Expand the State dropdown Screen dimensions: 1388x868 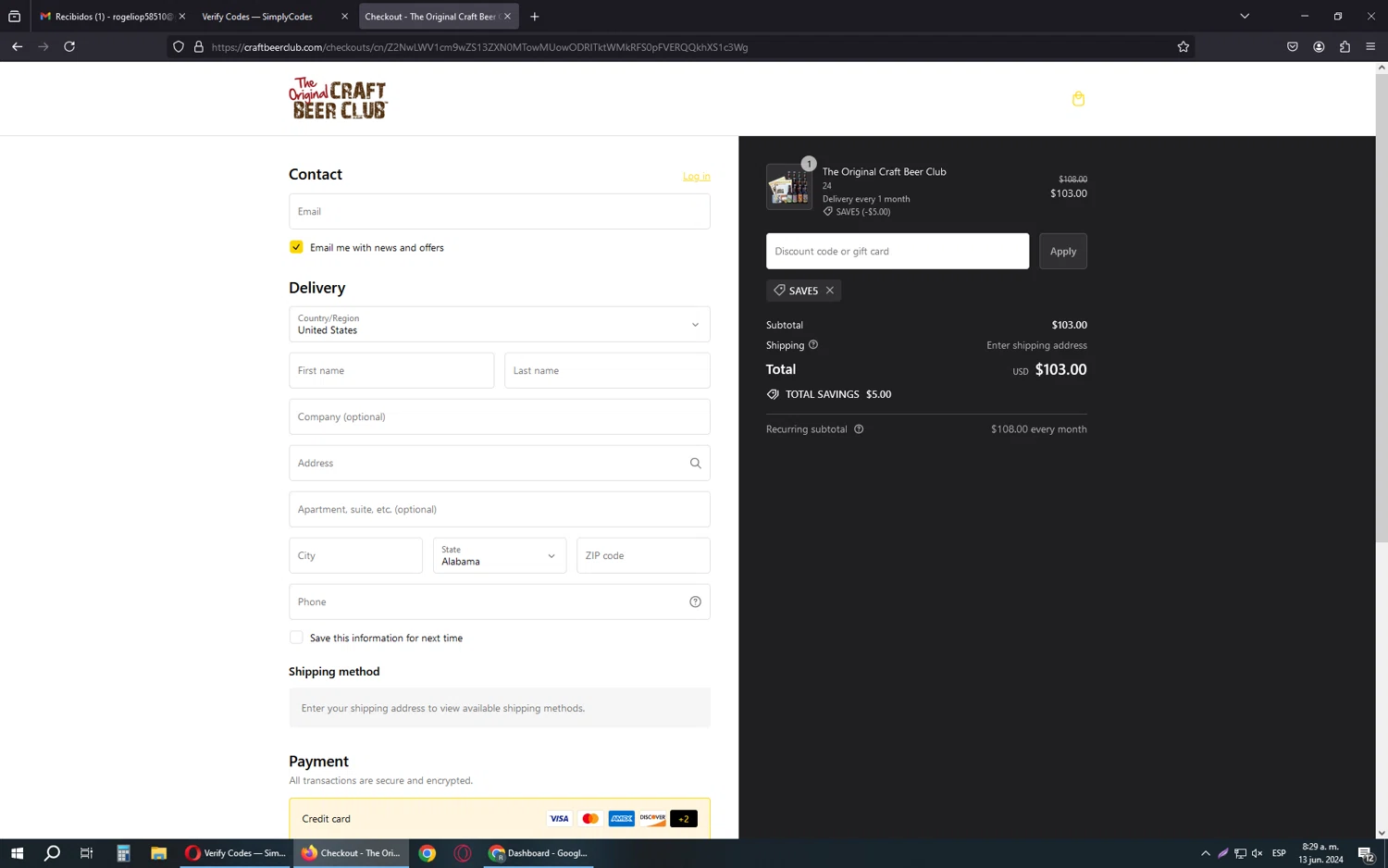coord(500,555)
